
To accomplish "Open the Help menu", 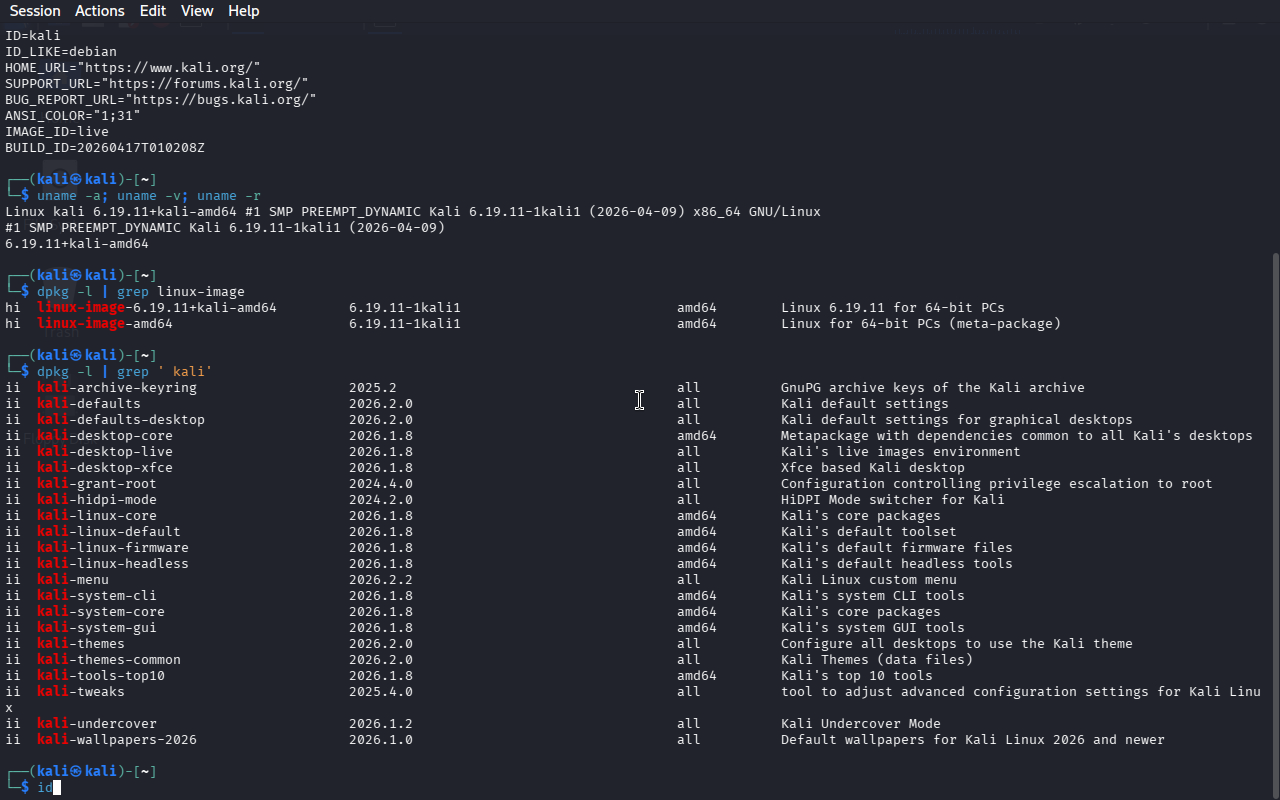I will tap(243, 11).
